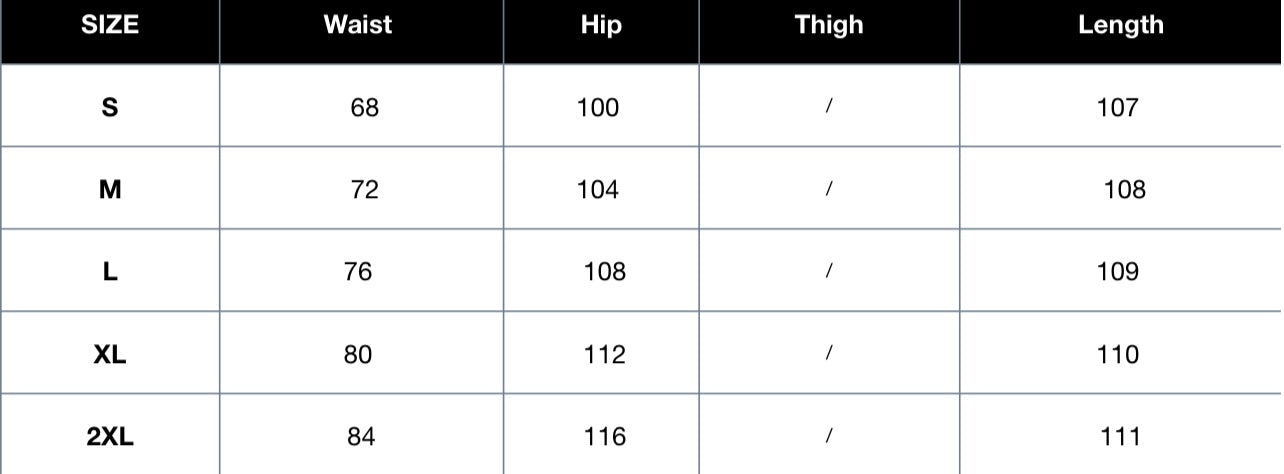This screenshot has height=474, width=1284.
Task: Select the 2XL size row label
Action: point(110,436)
